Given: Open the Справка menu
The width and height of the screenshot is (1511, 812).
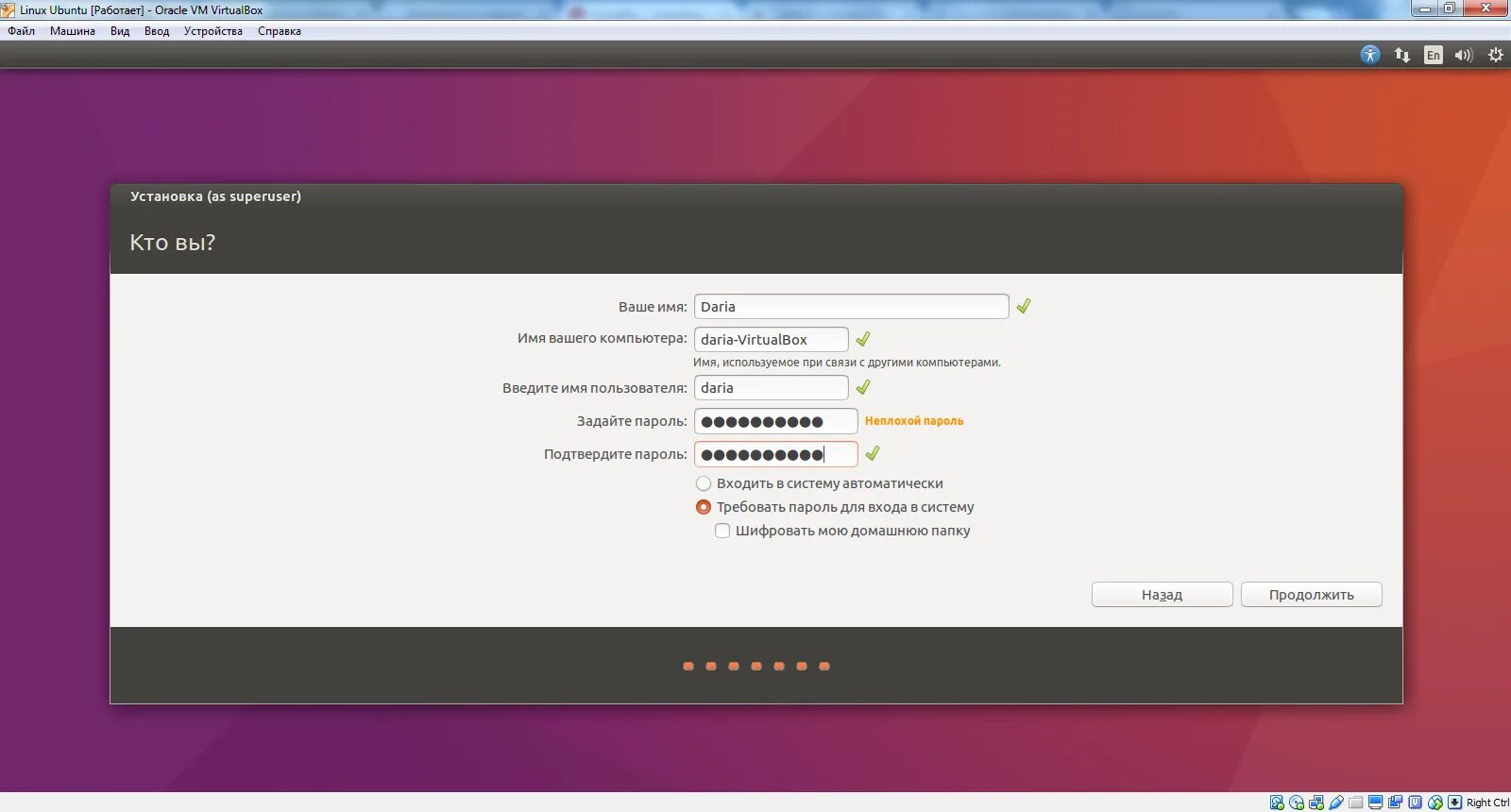Looking at the screenshot, I should [x=280, y=31].
